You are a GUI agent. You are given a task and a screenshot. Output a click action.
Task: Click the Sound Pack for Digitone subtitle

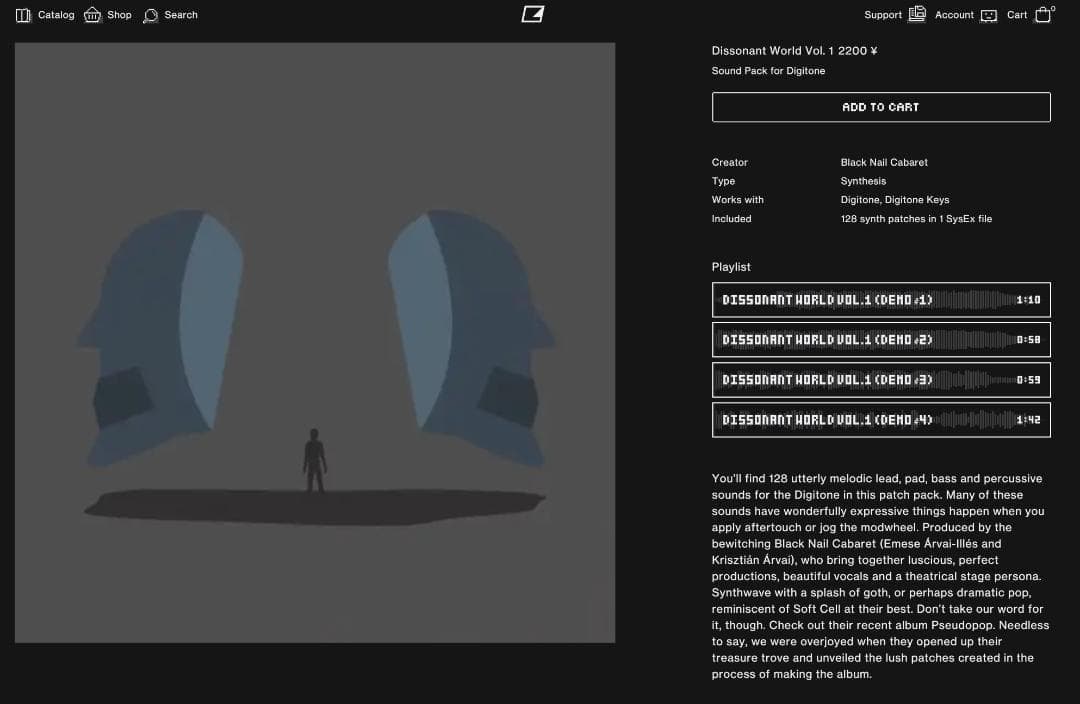pos(768,71)
